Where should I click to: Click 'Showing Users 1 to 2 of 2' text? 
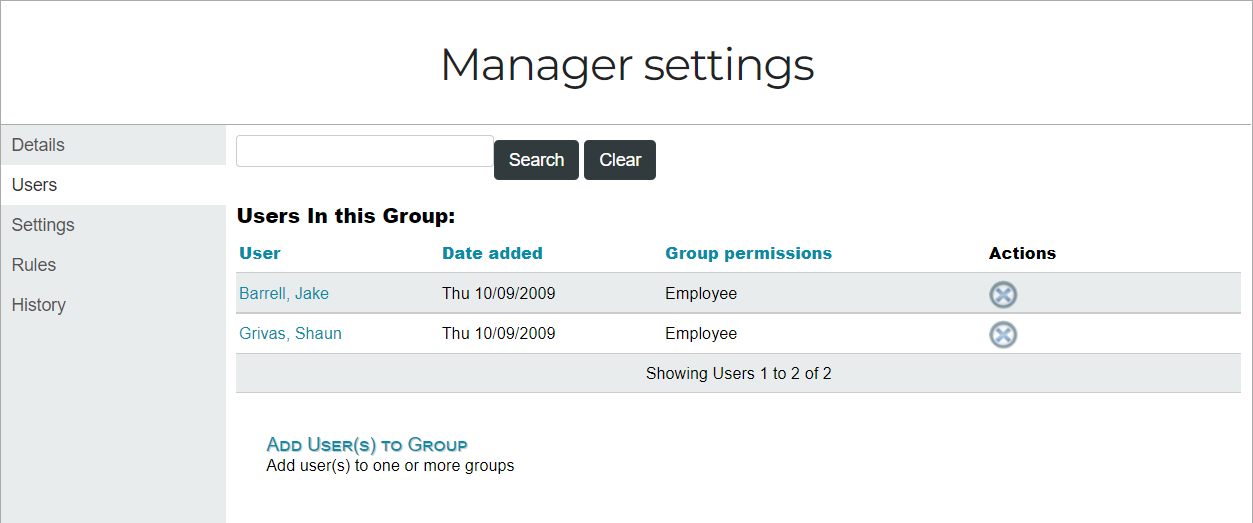(738, 374)
